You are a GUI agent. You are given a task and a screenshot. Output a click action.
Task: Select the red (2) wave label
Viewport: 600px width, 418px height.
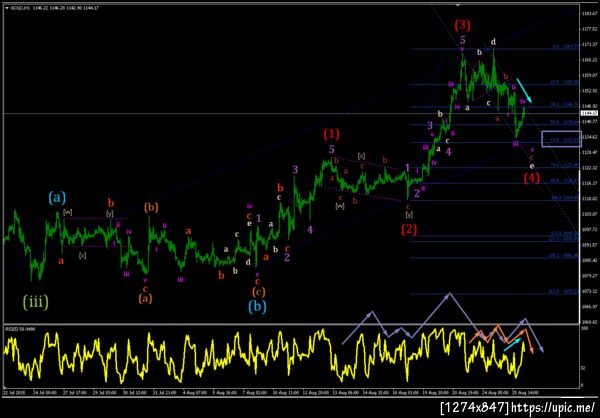pyautogui.click(x=409, y=229)
